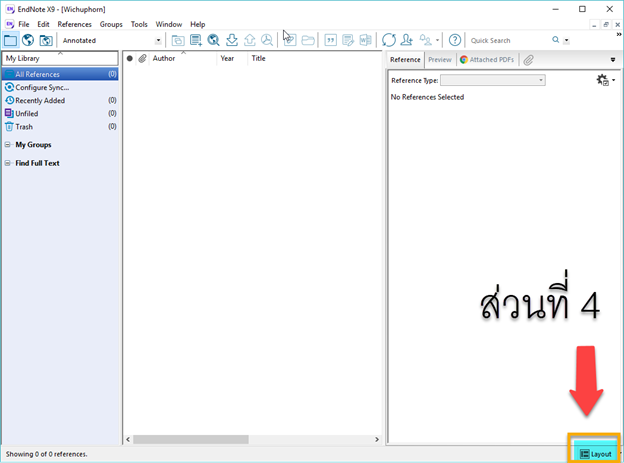
Task: Select Recently Added in library sidebar
Action: pyautogui.click(x=40, y=100)
